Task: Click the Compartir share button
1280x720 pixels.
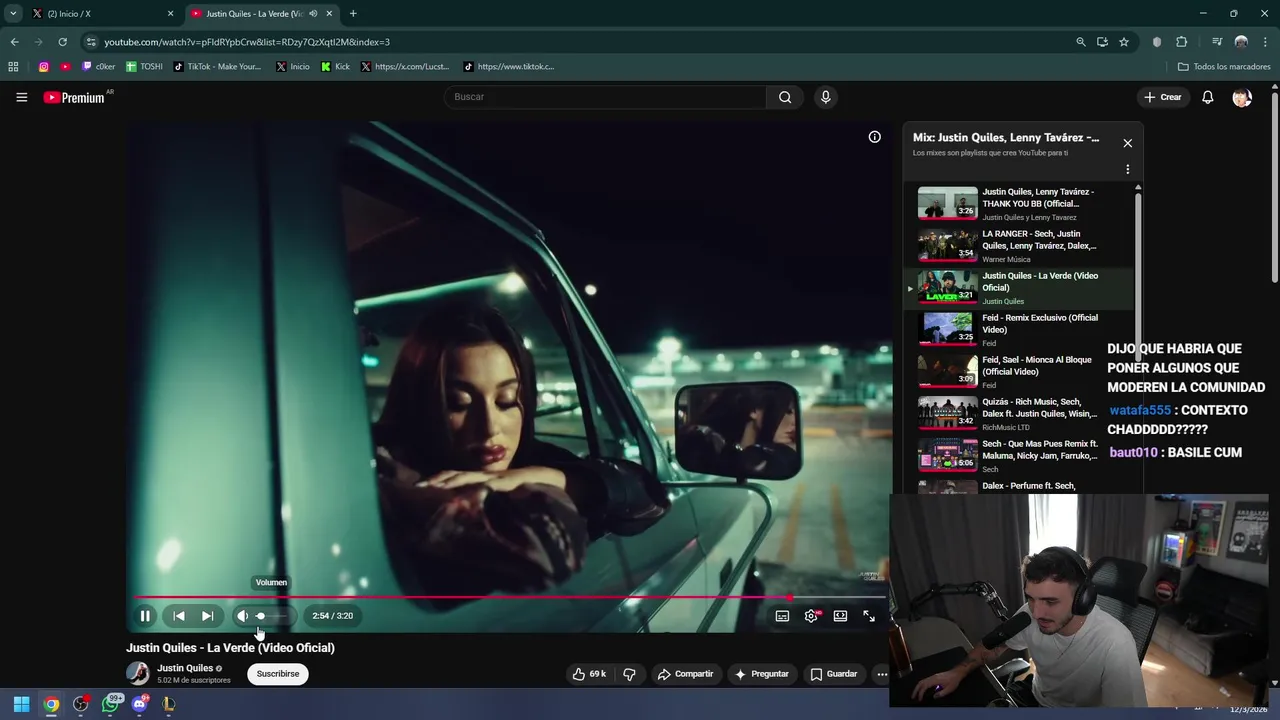Action: (685, 674)
